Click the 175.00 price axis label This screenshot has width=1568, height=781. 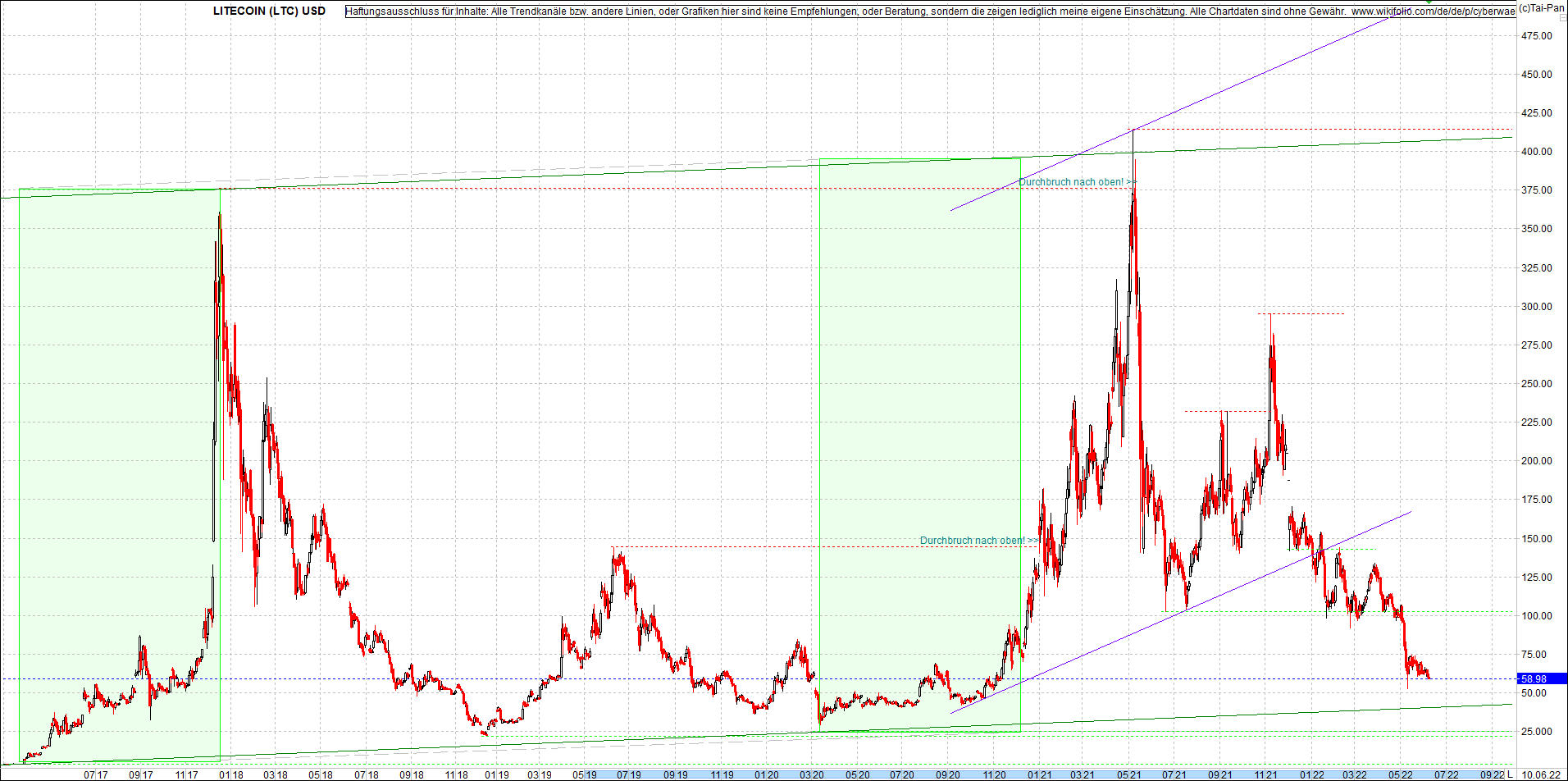click(1536, 500)
